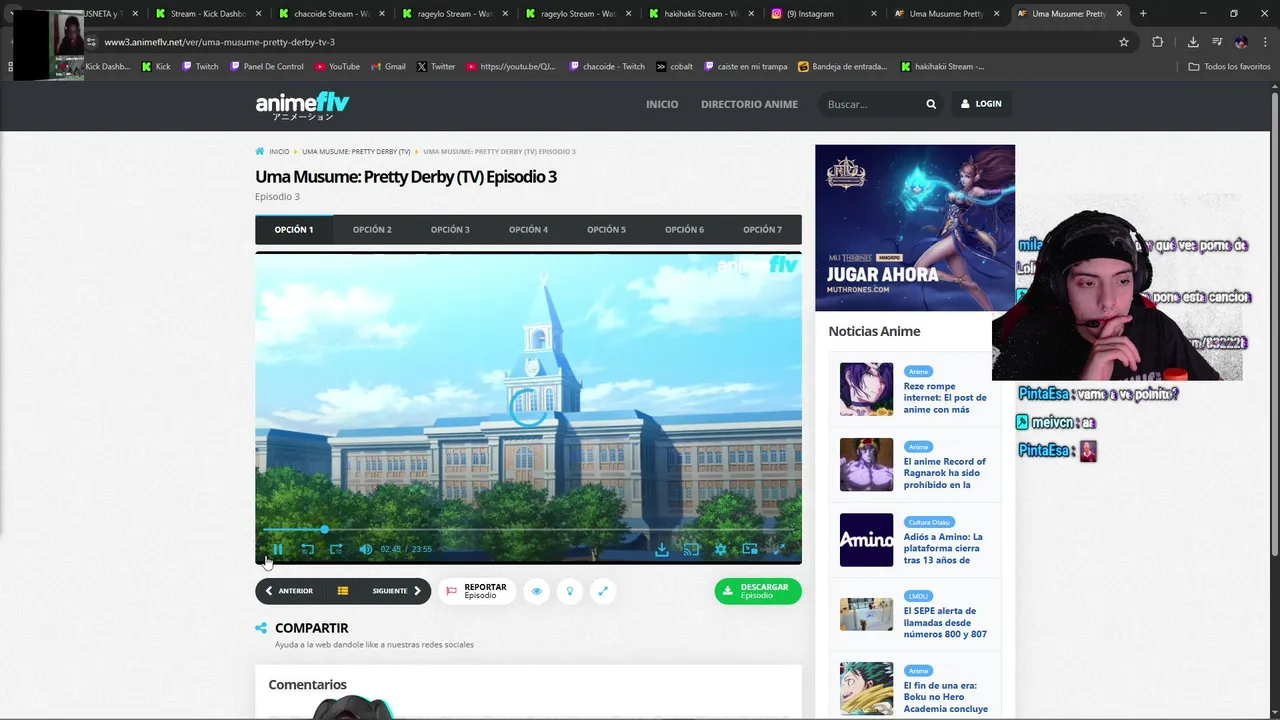Open the Reze rompe internet news thumbnail
This screenshot has height=720, width=1280.
click(866, 389)
